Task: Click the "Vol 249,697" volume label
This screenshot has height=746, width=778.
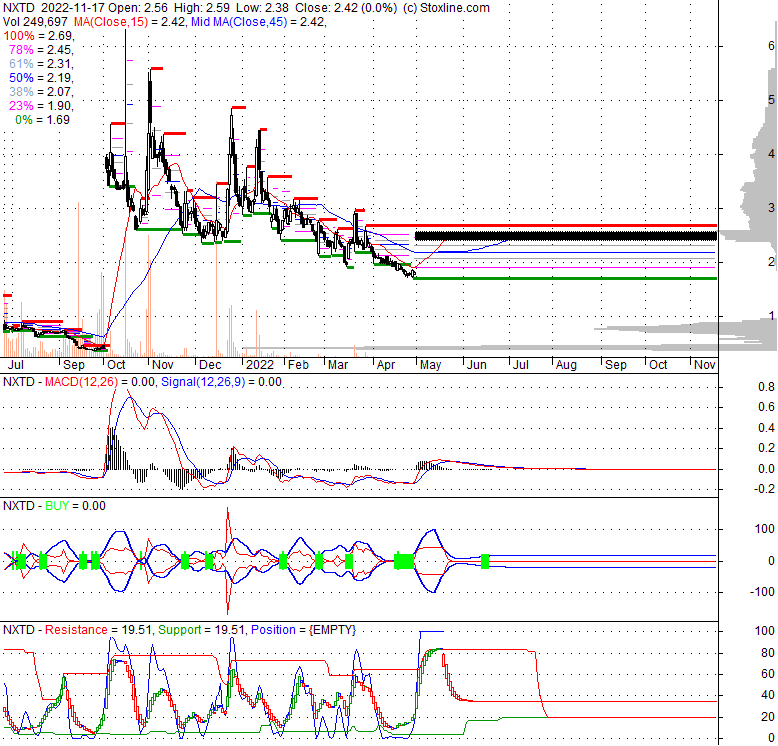Action: point(35,22)
